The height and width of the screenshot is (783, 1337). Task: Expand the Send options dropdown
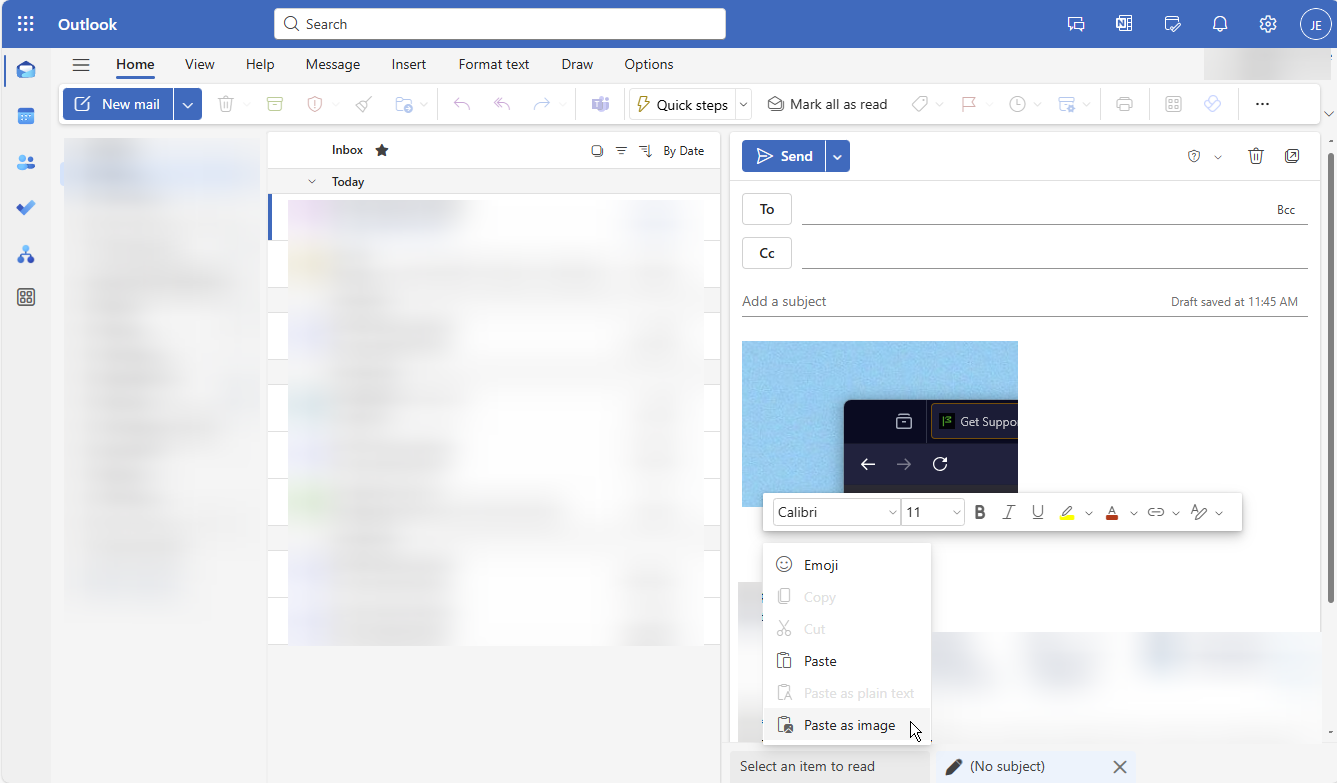click(838, 156)
